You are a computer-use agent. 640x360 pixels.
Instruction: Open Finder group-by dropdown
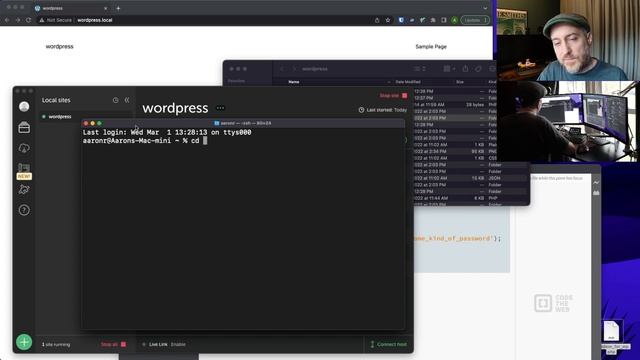coord(449,69)
